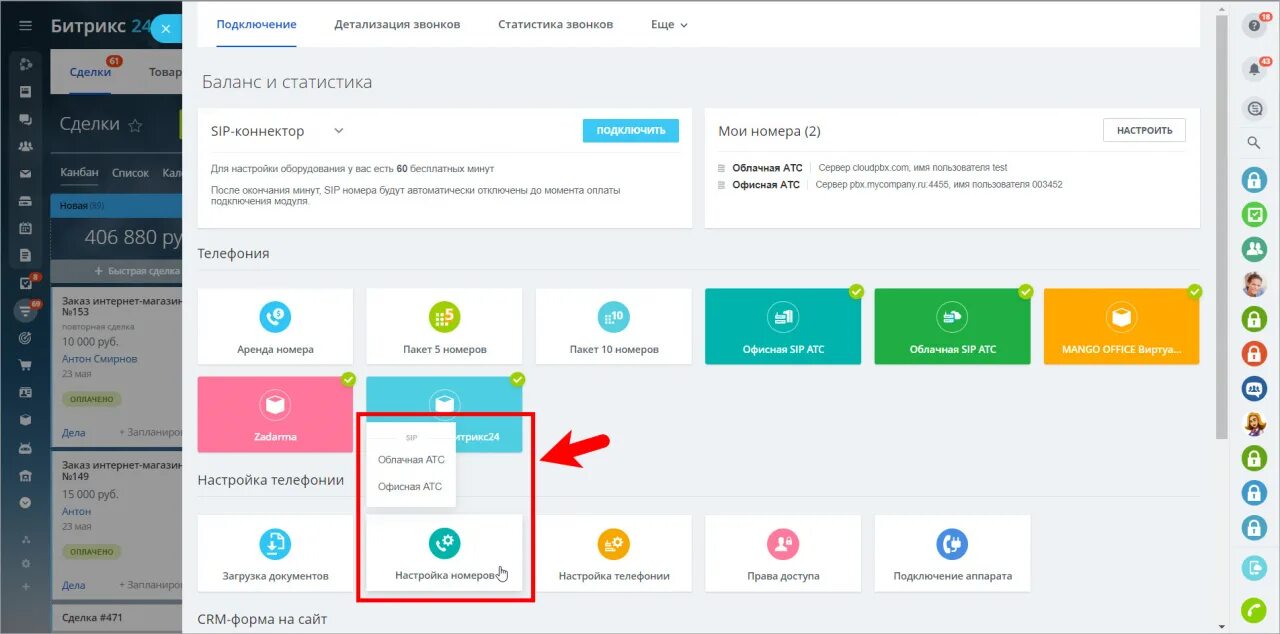Screen dimensions: 1280x634
Task: Open Дела link on order №153 card
Action: (x=73, y=433)
